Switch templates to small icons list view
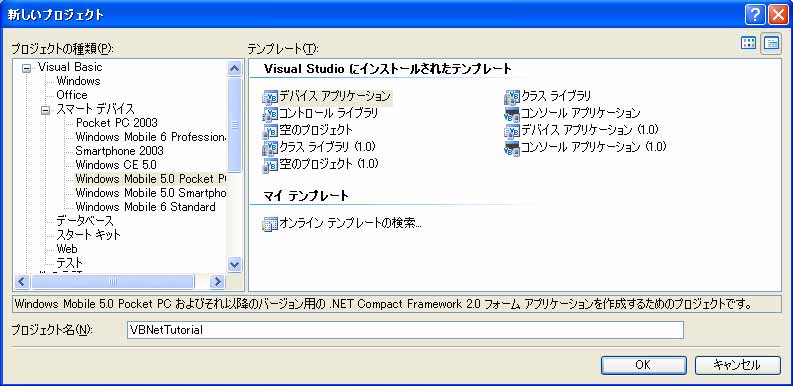Image resolution: width=793 pixels, height=386 pixels. click(x=772, y=44)
